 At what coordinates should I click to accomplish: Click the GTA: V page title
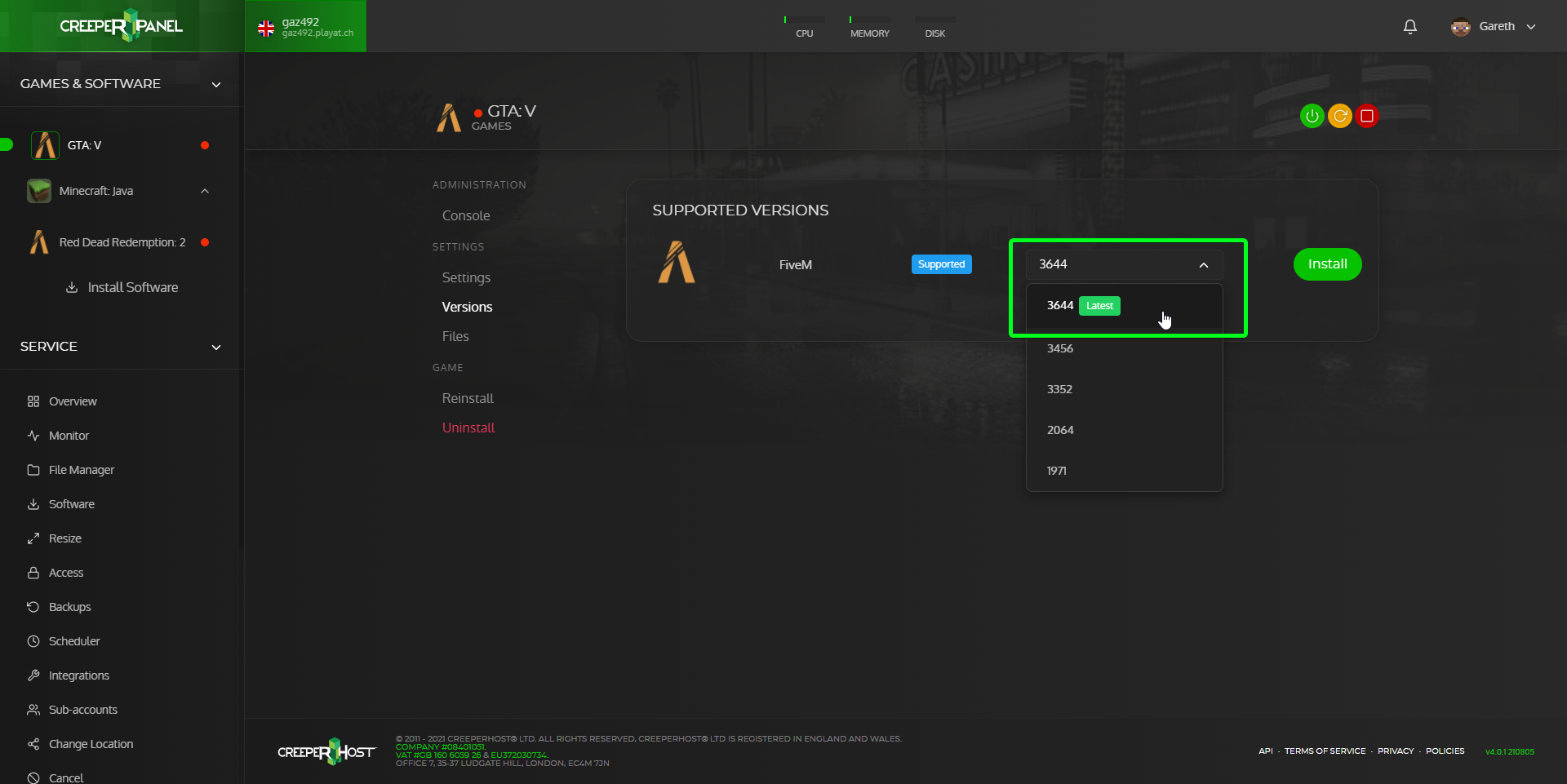point(511,111)
